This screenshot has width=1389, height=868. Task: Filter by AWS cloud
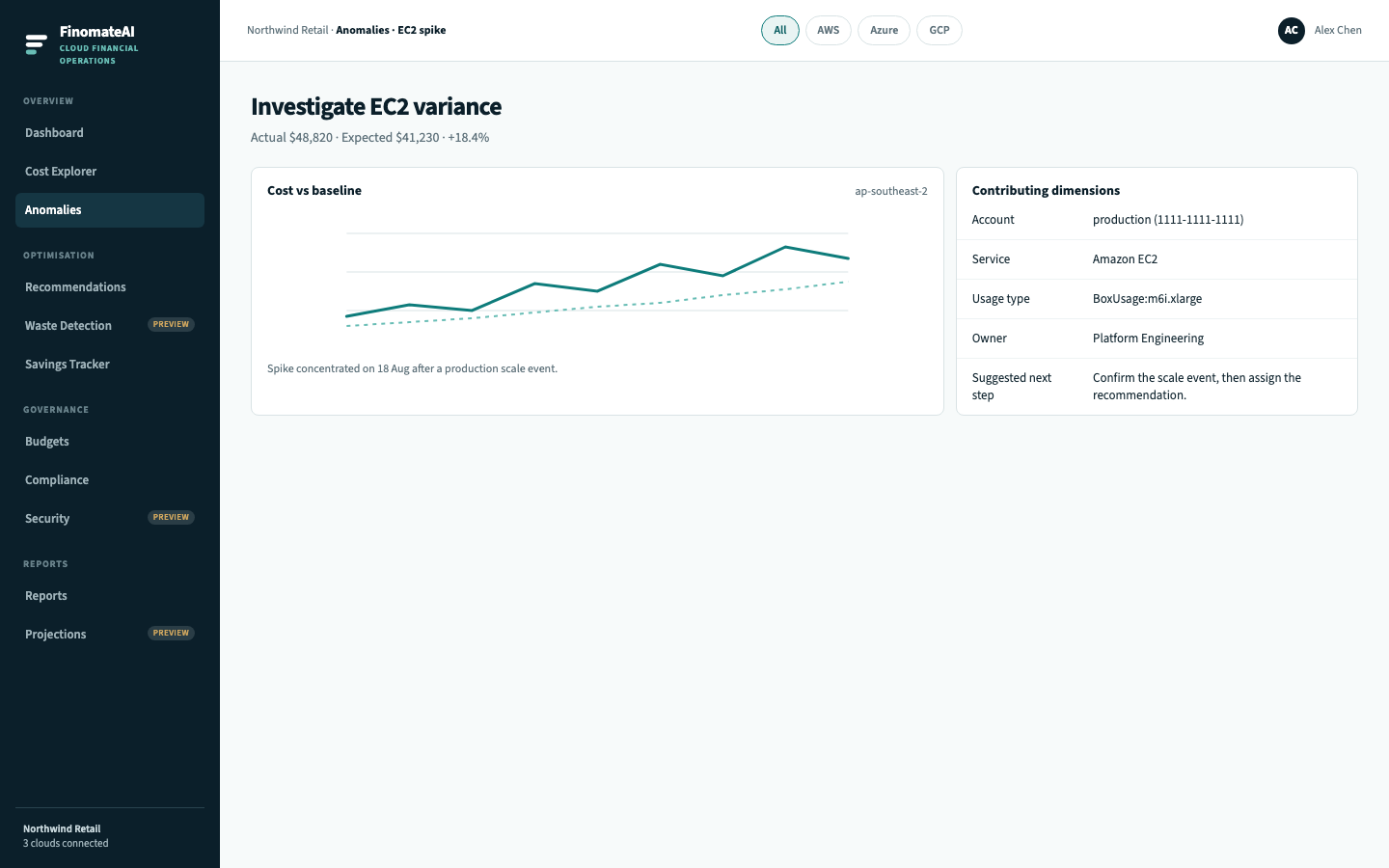[829, 31]
